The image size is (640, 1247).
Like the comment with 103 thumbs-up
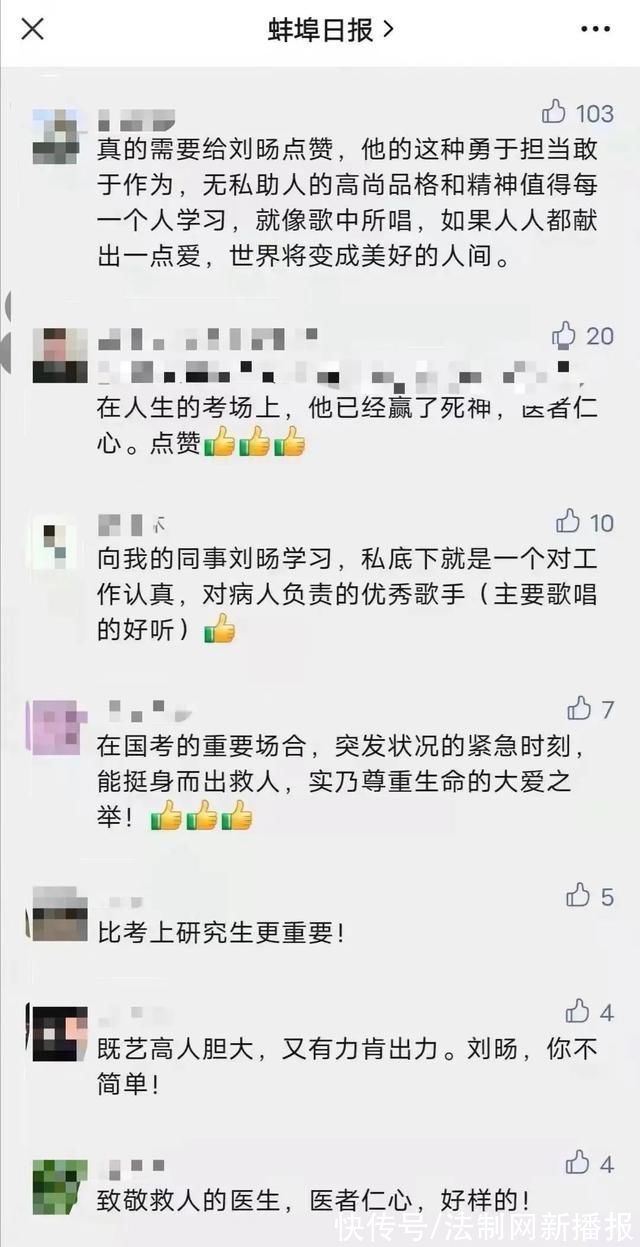pyautogui.click(x=554, y=111)
